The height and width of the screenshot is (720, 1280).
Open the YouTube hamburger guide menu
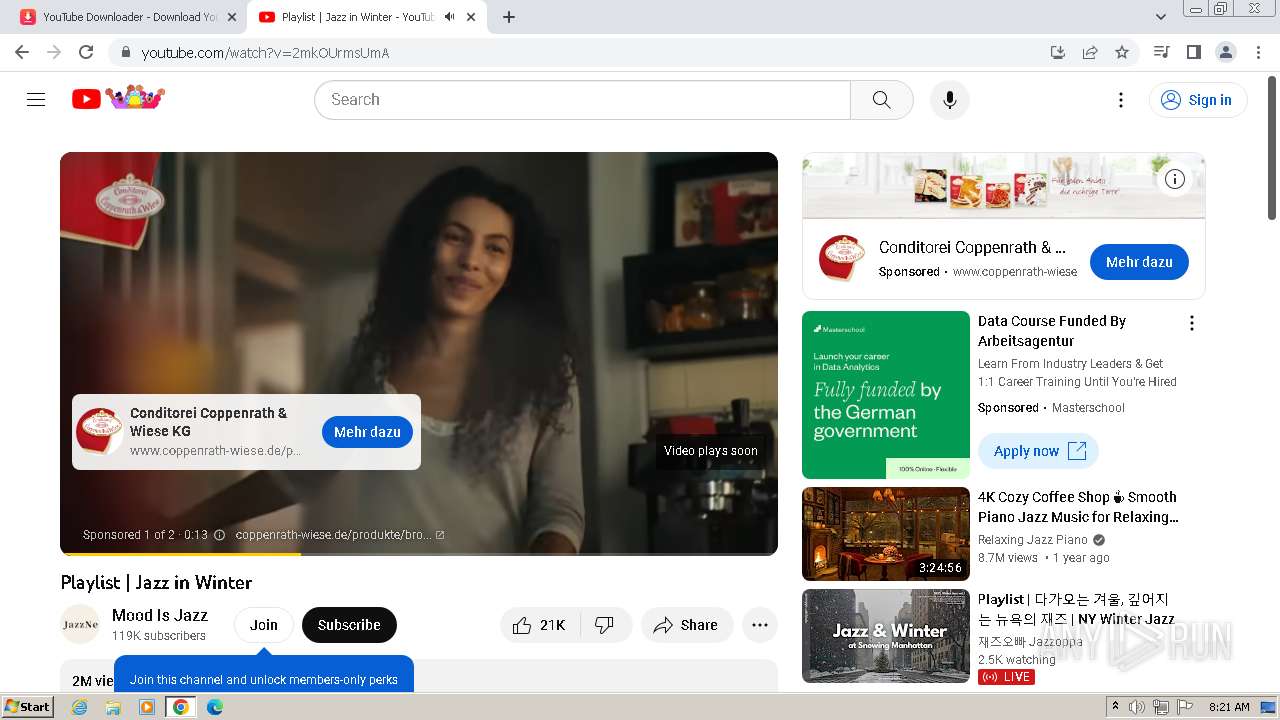[x=36, y=99]
